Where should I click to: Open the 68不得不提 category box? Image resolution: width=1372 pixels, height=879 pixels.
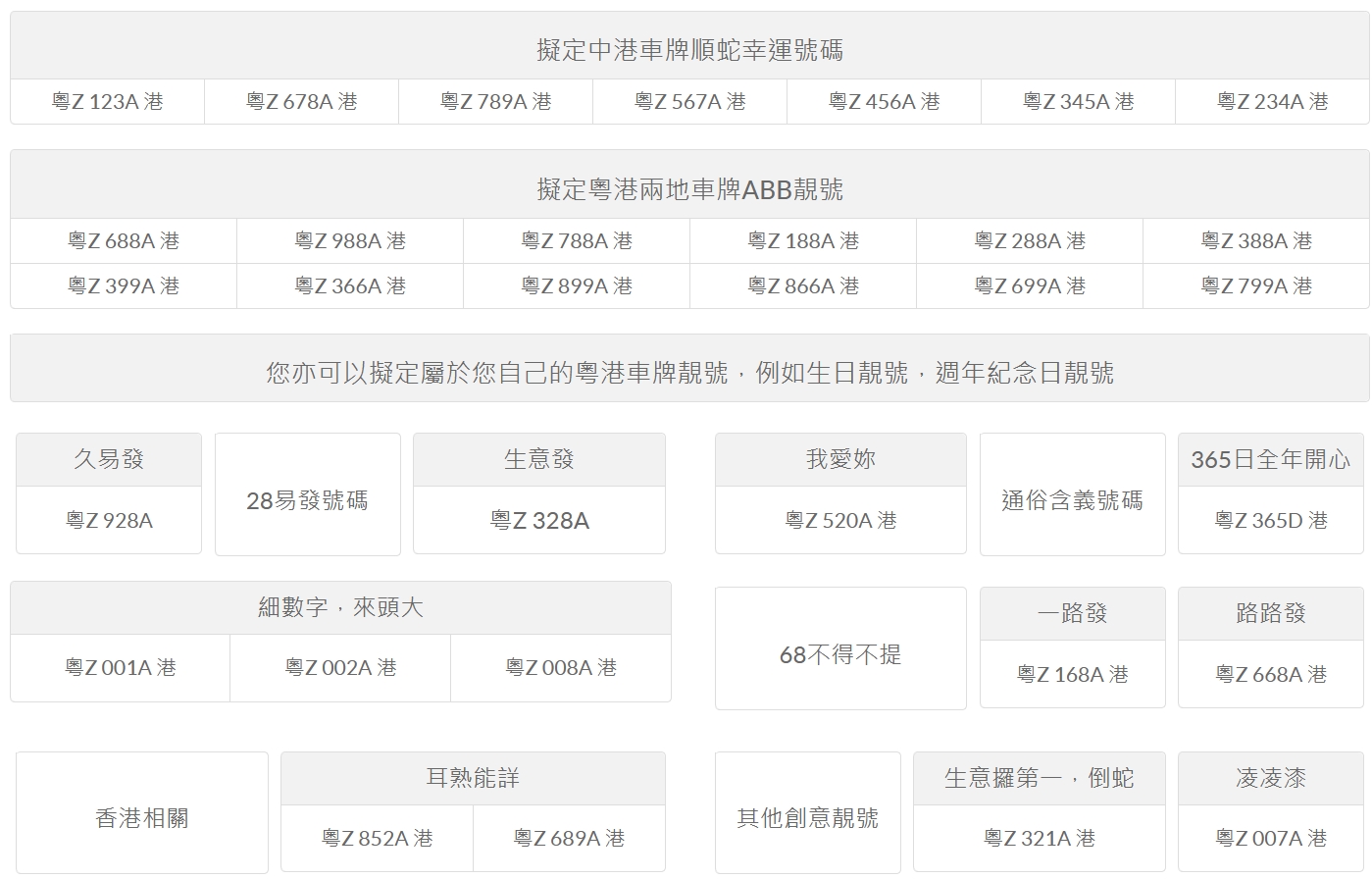[840, 655]
